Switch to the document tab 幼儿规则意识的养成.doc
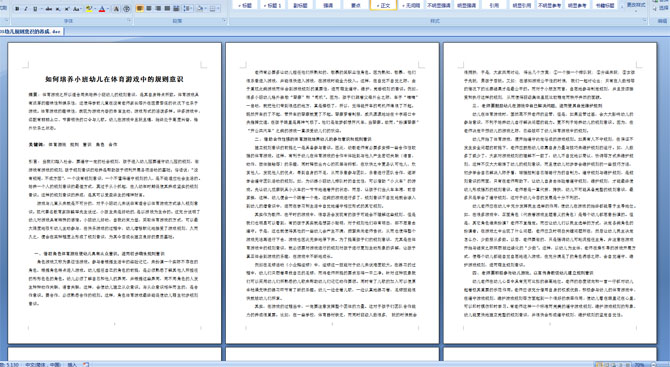The width and height of the screenshot is (670, 367). point(32,32)
